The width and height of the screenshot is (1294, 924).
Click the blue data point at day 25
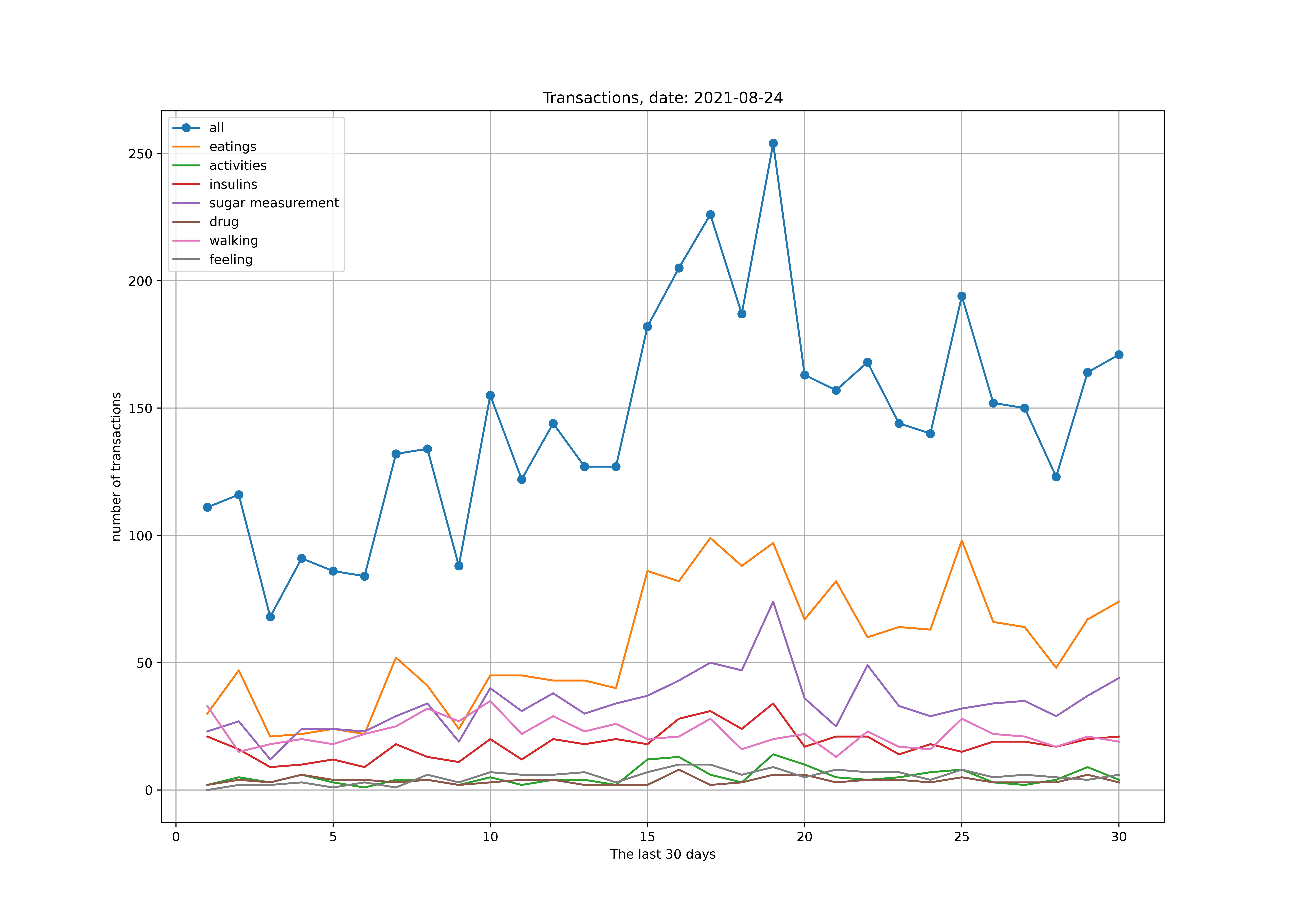point(962,296)
